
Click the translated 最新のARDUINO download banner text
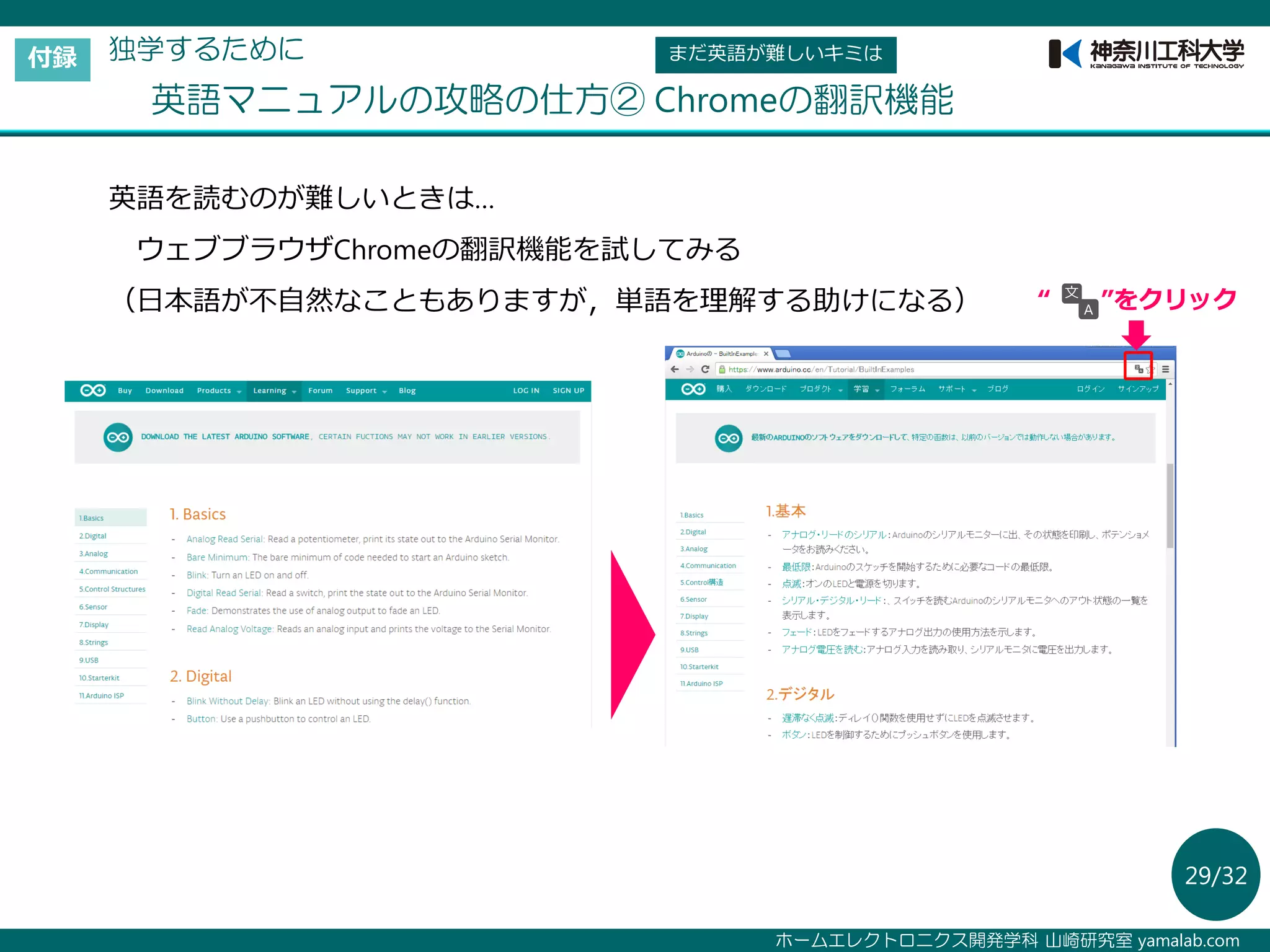tap(934, 438)
